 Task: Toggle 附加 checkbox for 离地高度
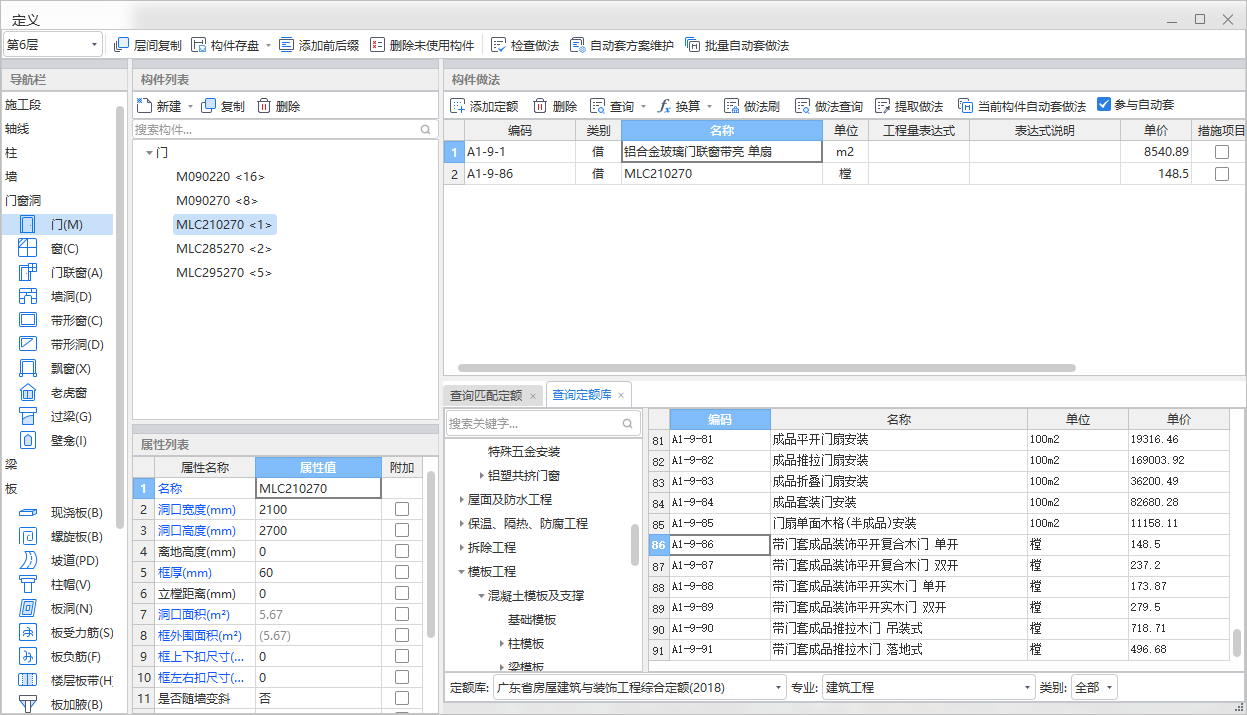(x=402, y=552)
